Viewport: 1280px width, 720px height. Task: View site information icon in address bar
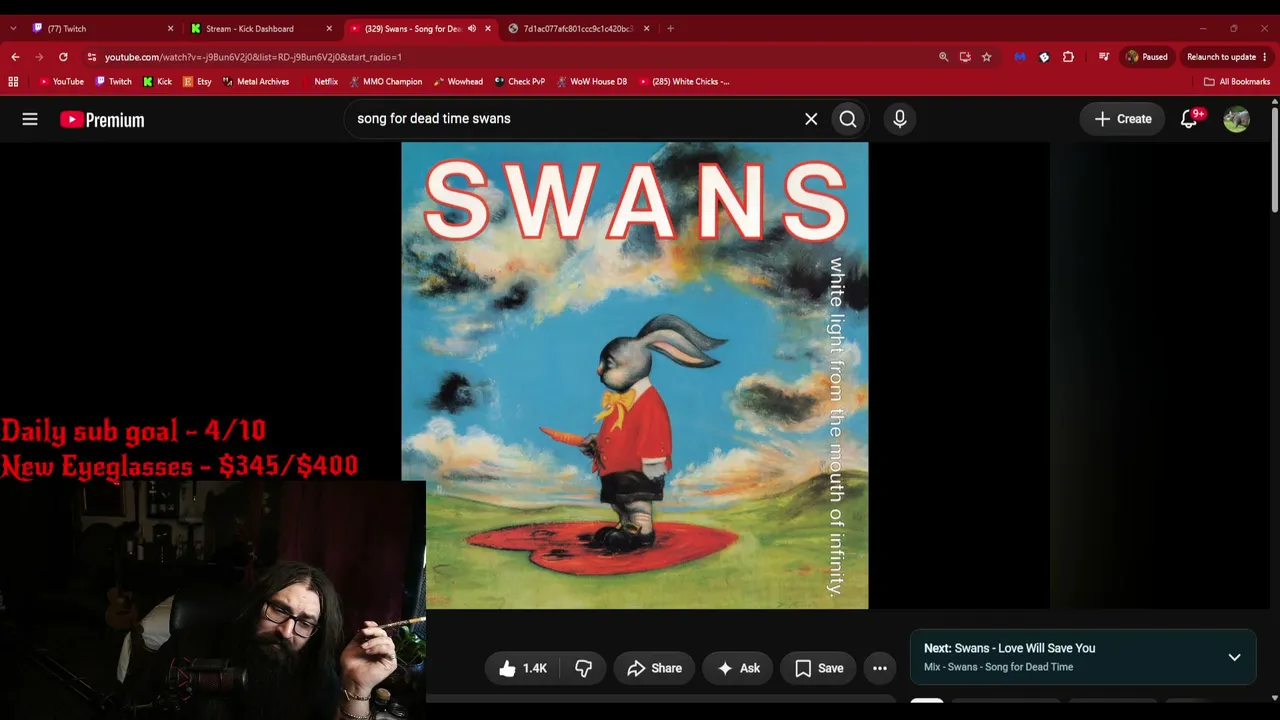click(92, 57)
